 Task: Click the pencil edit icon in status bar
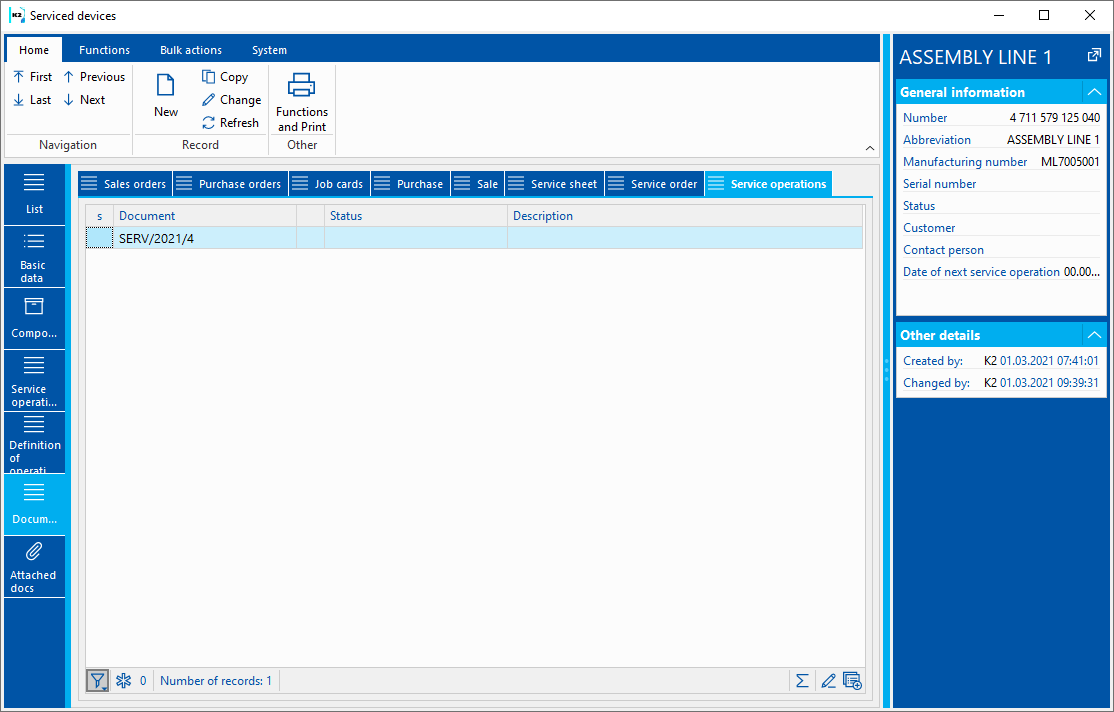click(828, 681)
